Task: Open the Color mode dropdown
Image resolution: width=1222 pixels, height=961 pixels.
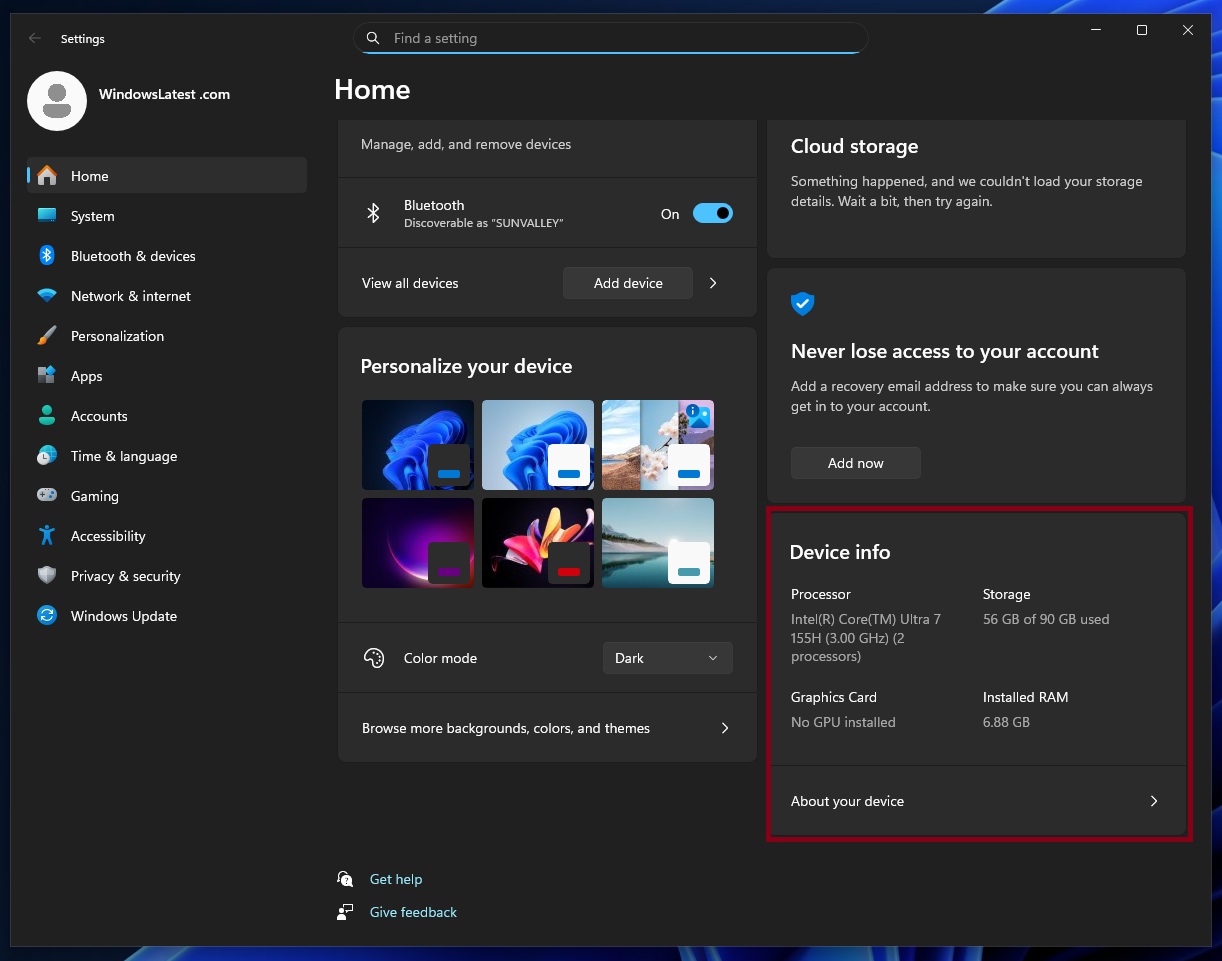Action: click(x=667, y=657)
